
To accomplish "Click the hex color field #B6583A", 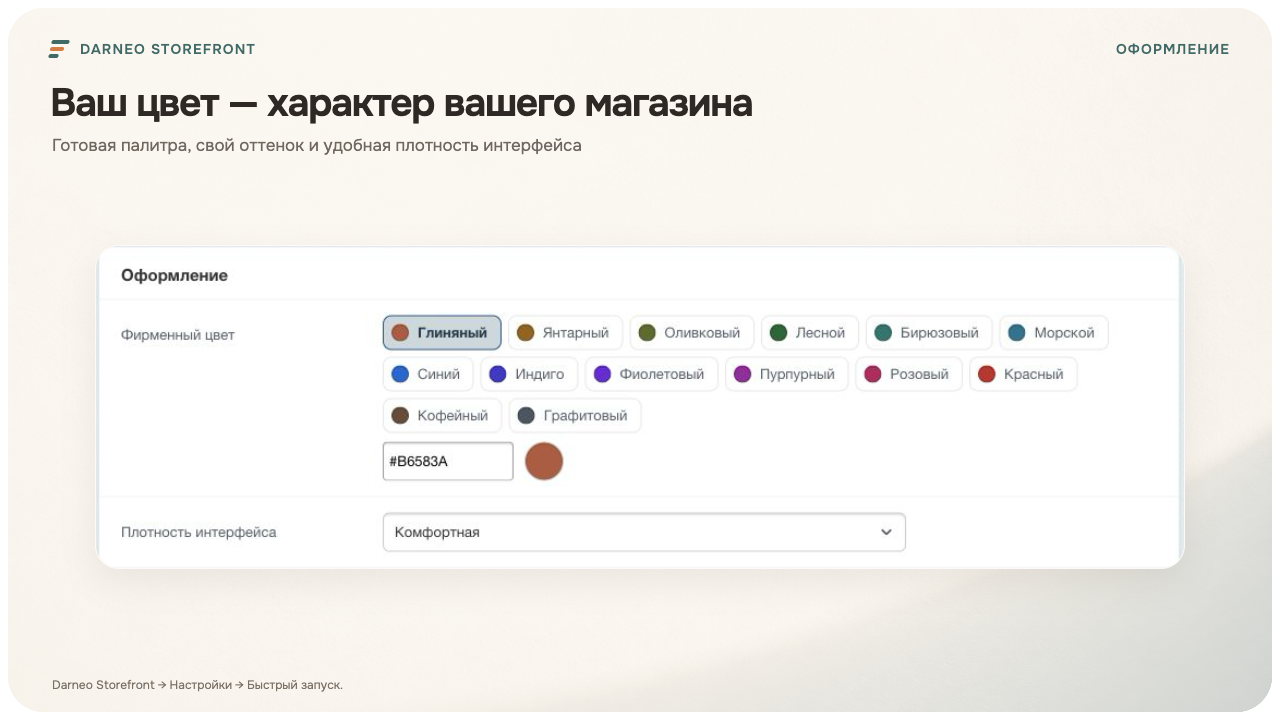I will pos(448,461).
